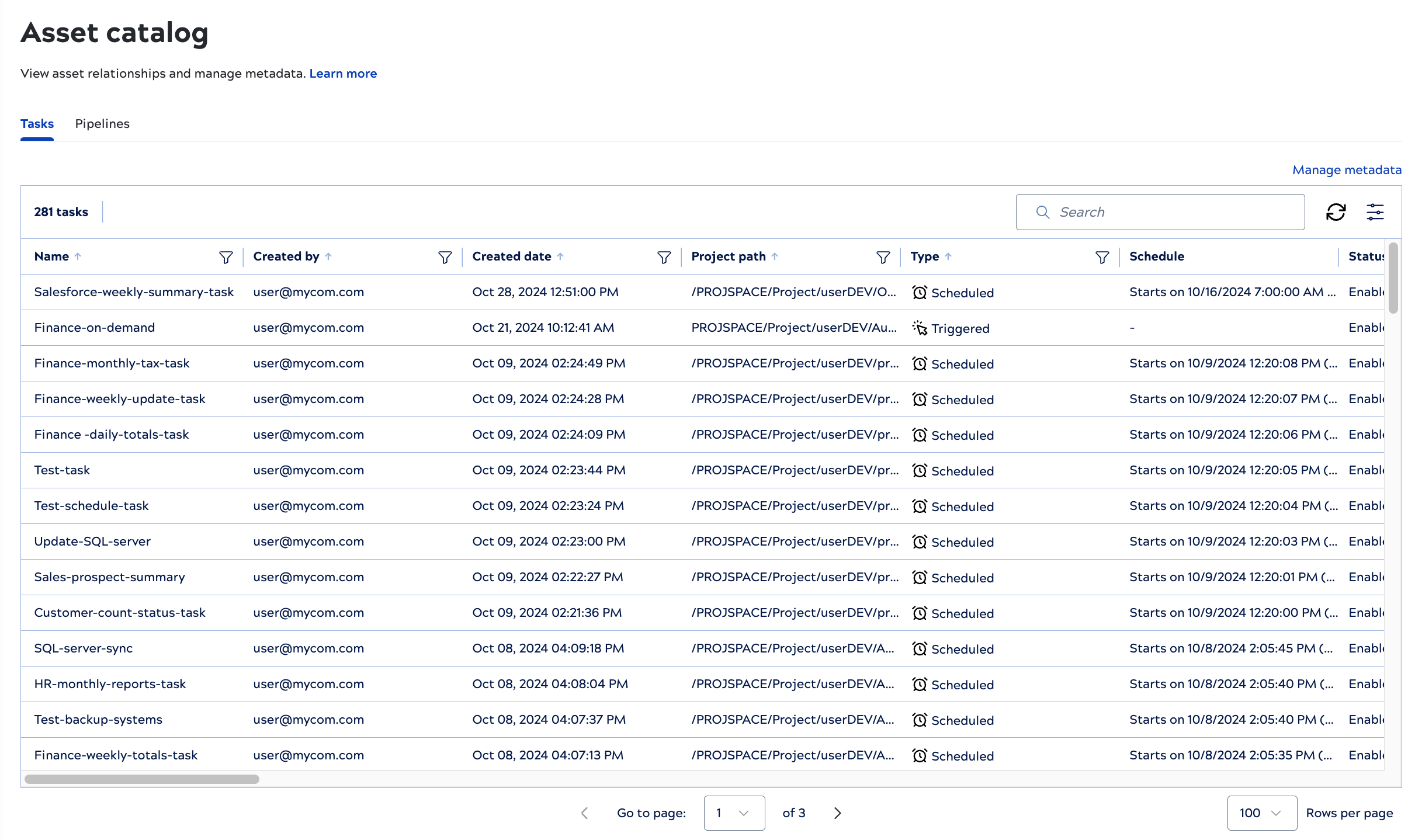Select Customer-count-status-task name

pyautogui.click(x=120, y=613)
